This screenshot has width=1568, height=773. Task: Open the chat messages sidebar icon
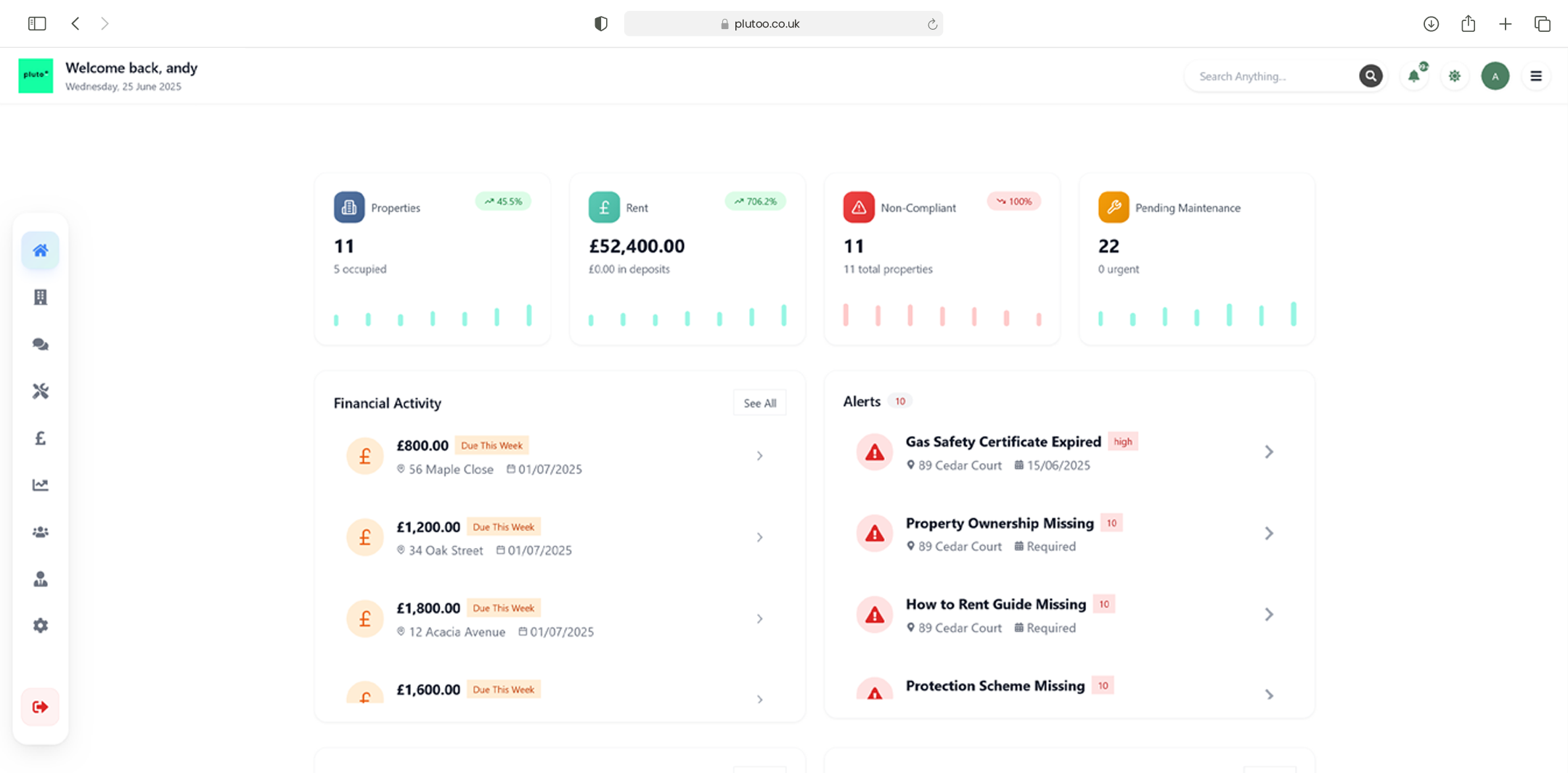point(41,344)
